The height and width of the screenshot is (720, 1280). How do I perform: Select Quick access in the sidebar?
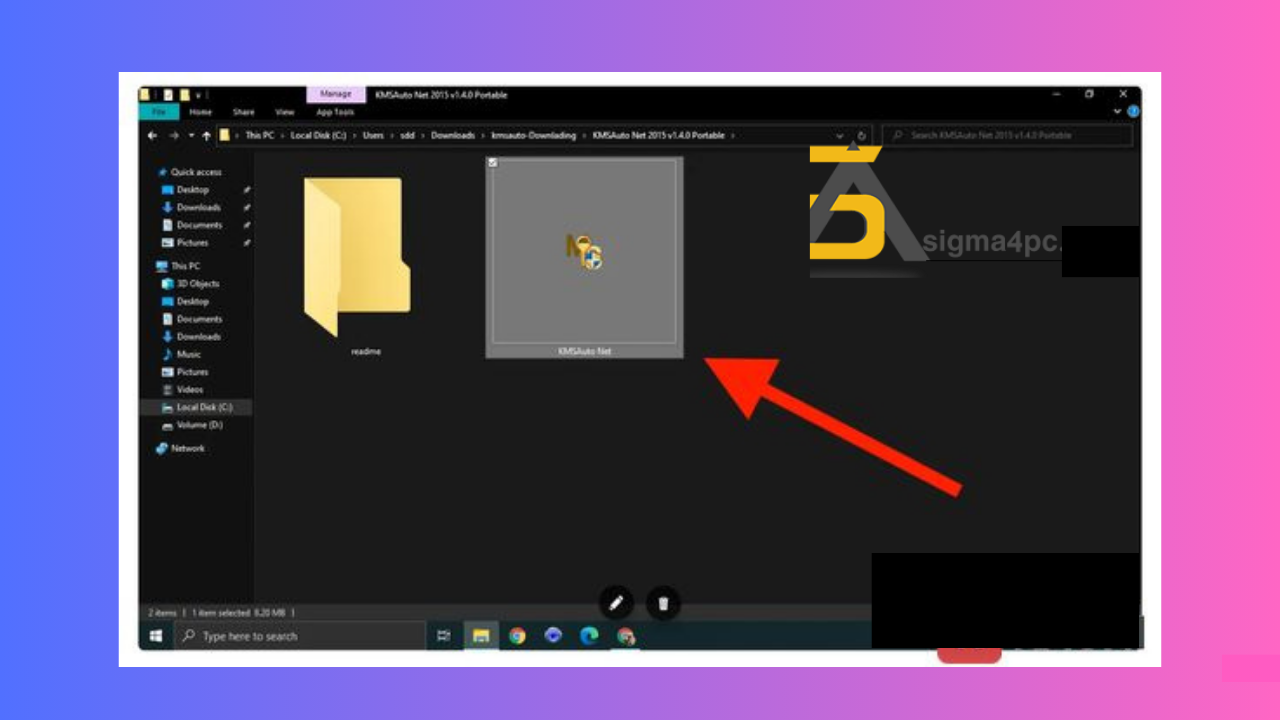tap(195, 172)
